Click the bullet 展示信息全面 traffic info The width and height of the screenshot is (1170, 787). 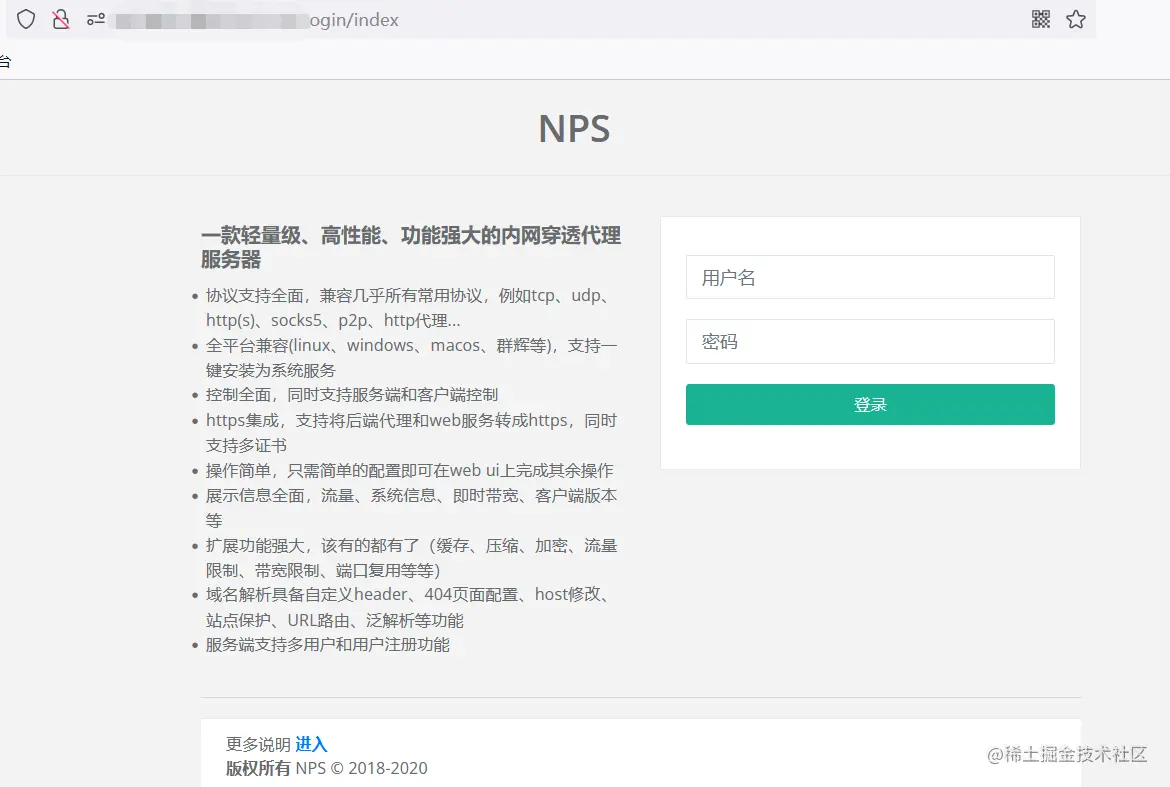point(411,508)
